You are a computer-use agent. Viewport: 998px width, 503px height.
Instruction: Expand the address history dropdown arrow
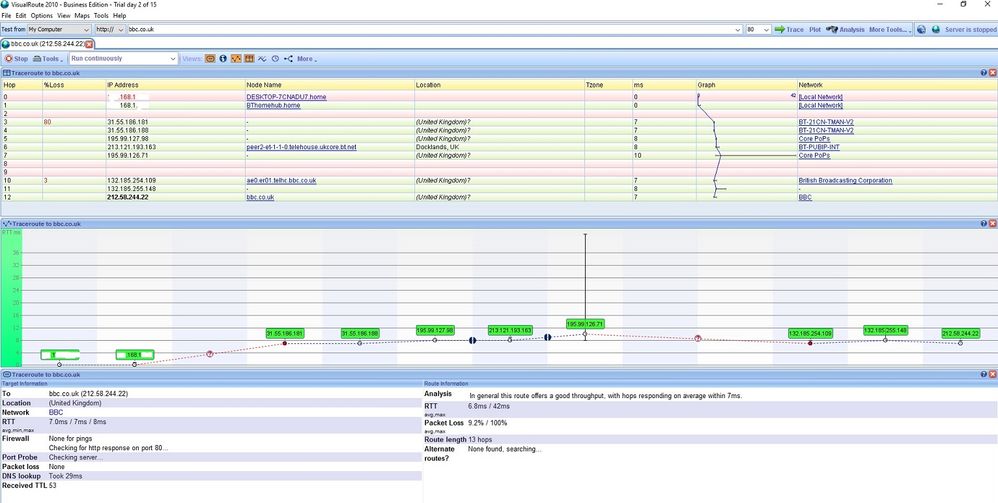tap(738, 29)
